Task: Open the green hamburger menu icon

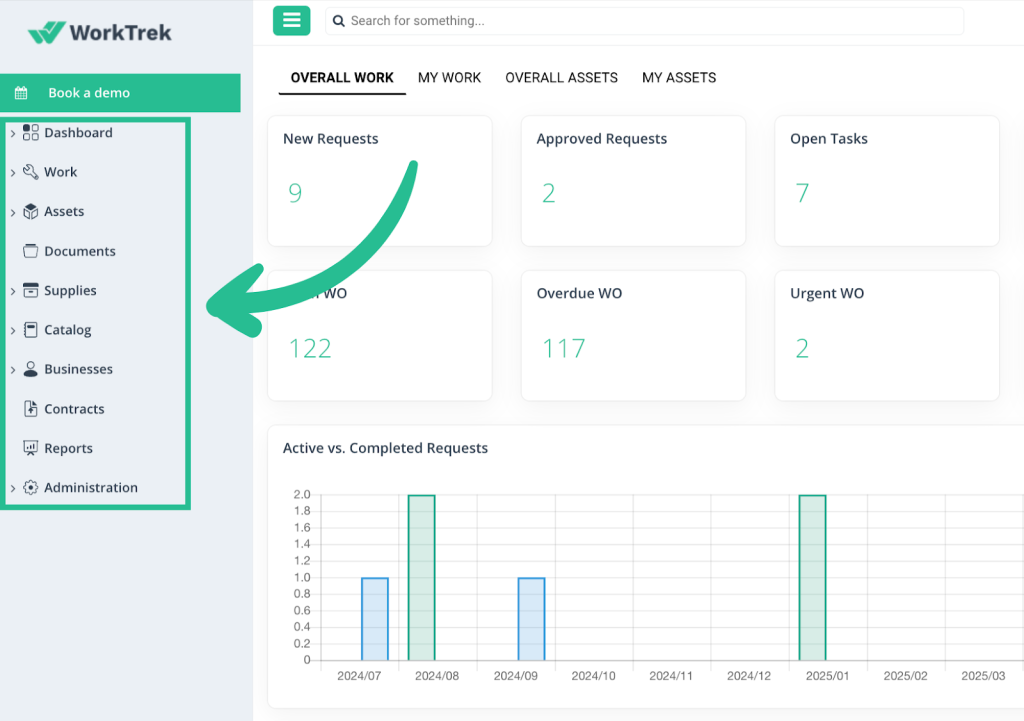Action: [x=291, y=20]
